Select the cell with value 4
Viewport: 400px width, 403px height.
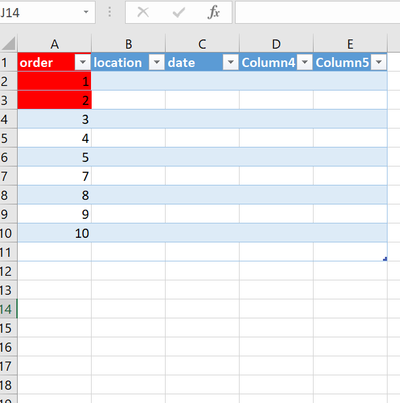coord(55,138)
